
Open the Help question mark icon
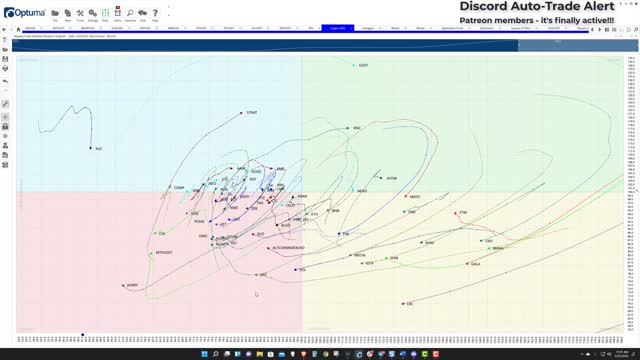point(155,13)
